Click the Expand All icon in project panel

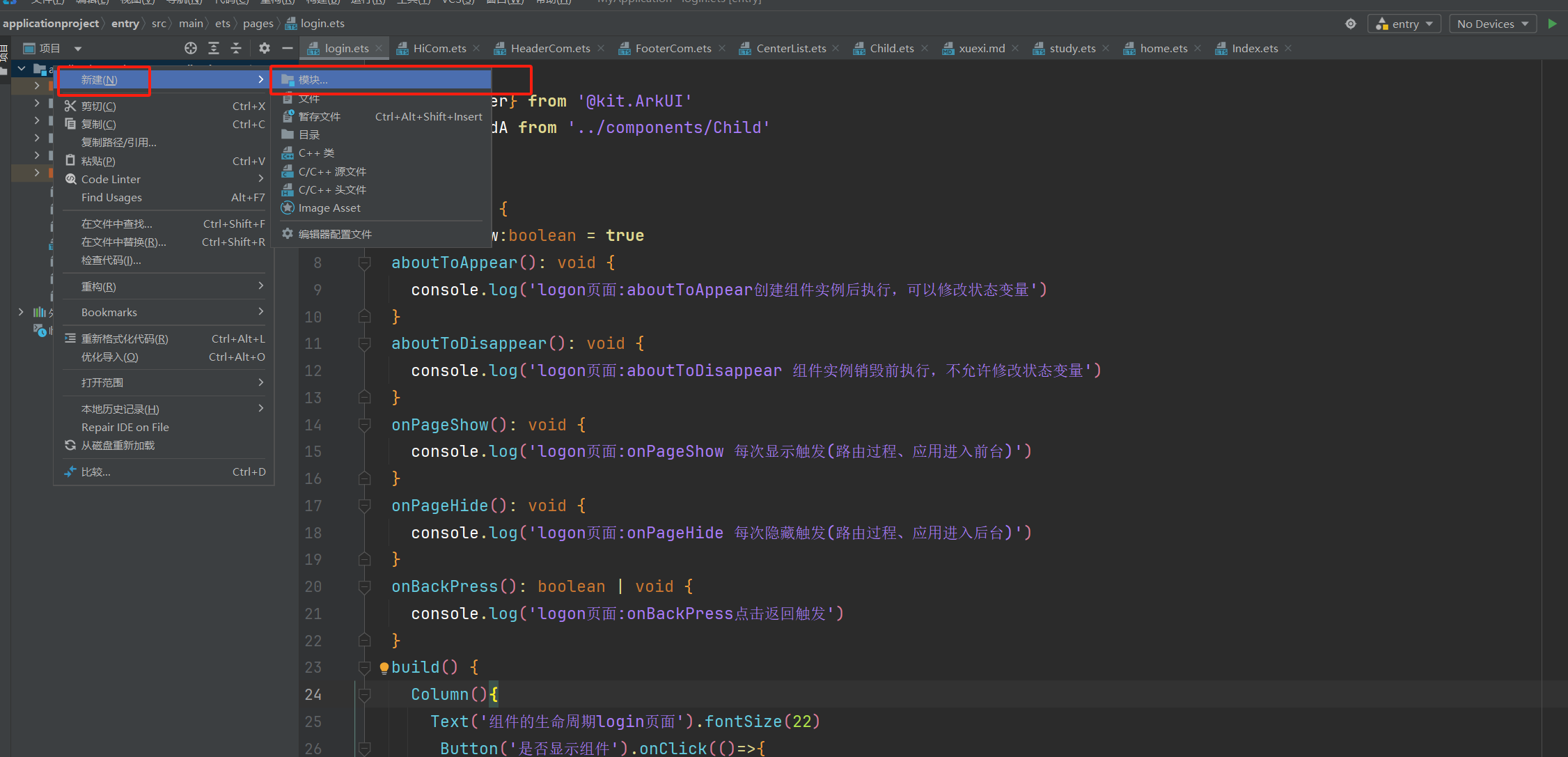point(214,48)
